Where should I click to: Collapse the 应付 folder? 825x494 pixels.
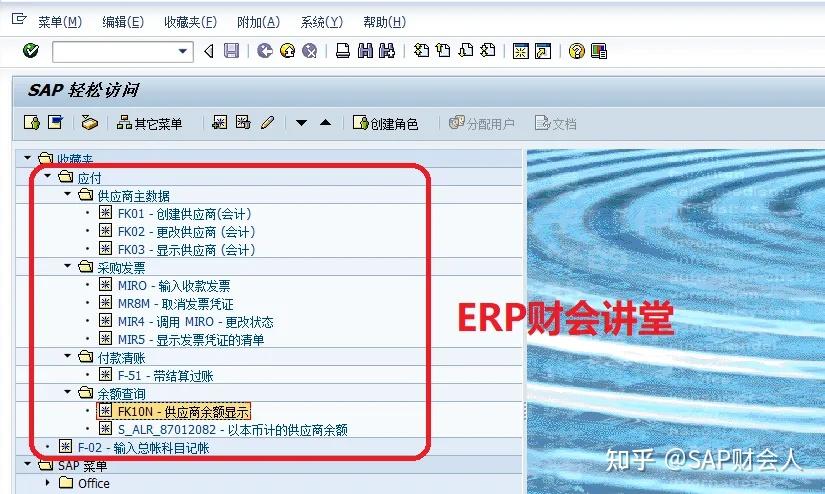click(x=47, y=176)
